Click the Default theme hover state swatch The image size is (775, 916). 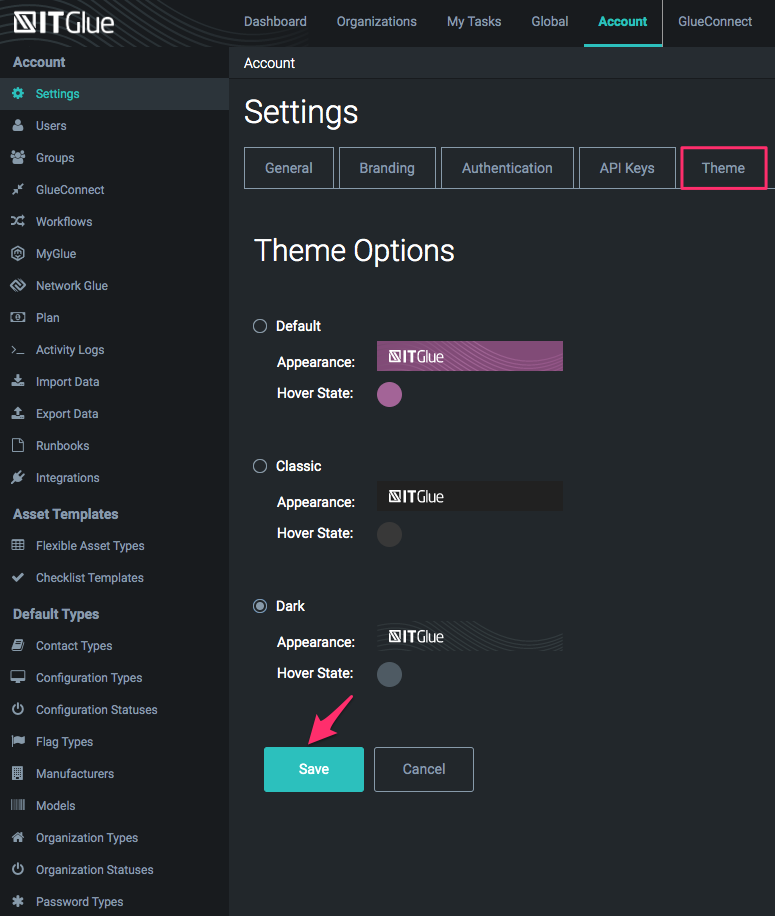[x=389, y=394]
